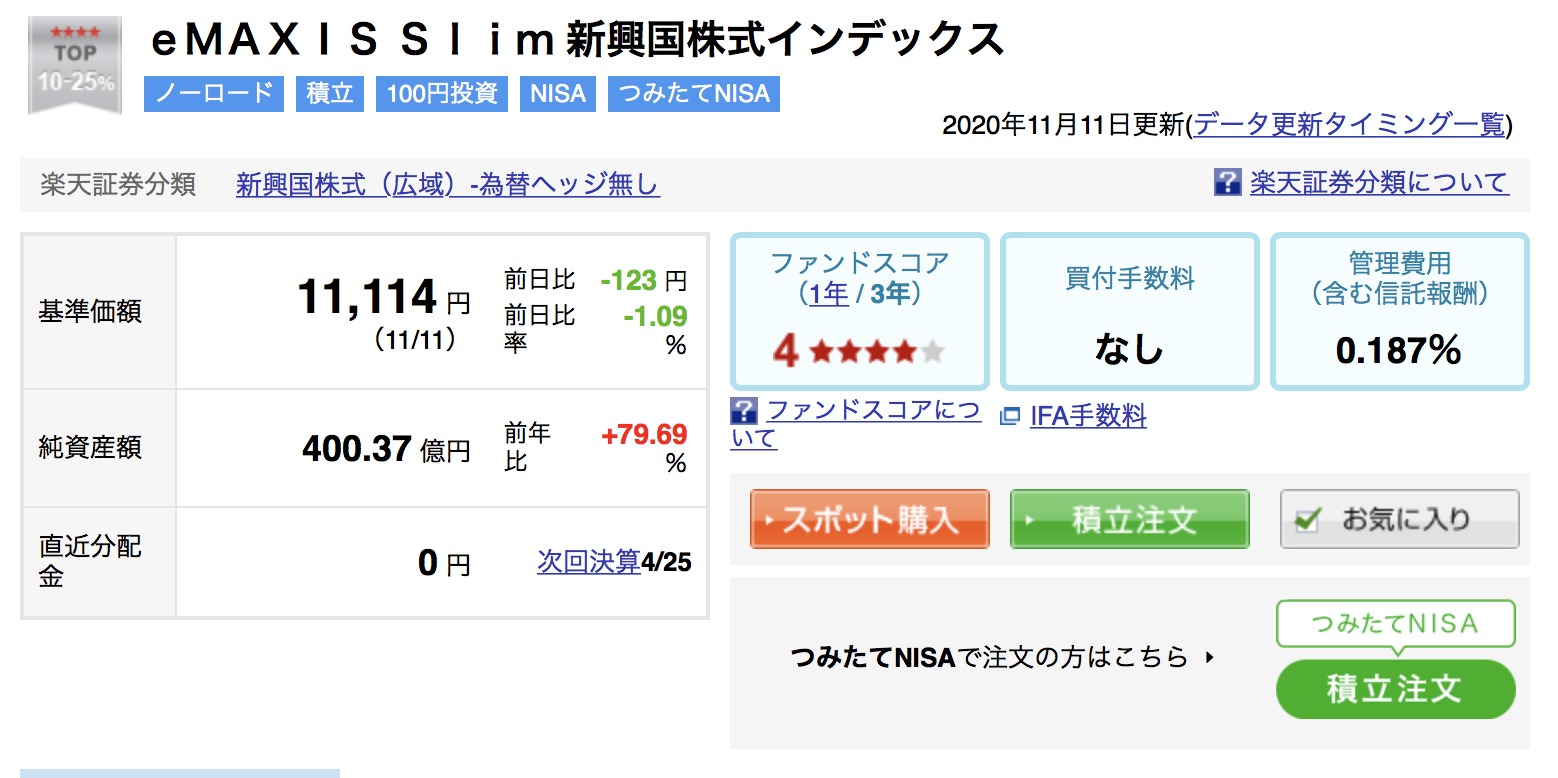The image size is (1558, 778).
Task: Click the question mark icon beside ファンドスコアについて
Action: [x=744, y=411]
